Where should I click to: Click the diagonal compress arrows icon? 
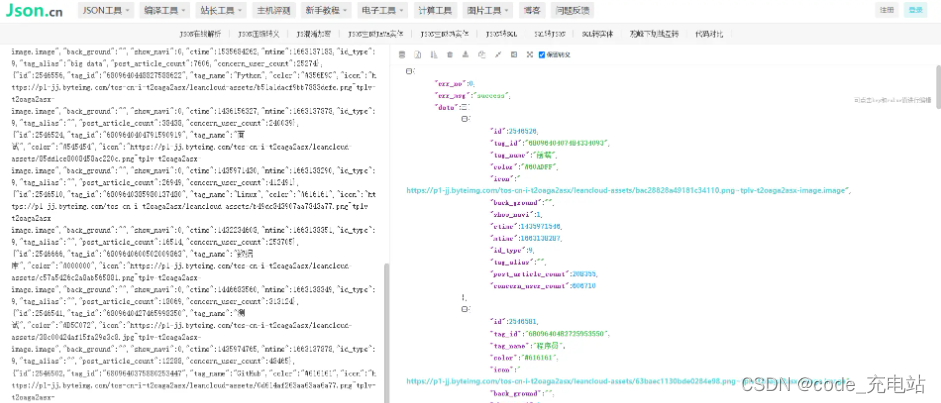coord(498,55)
